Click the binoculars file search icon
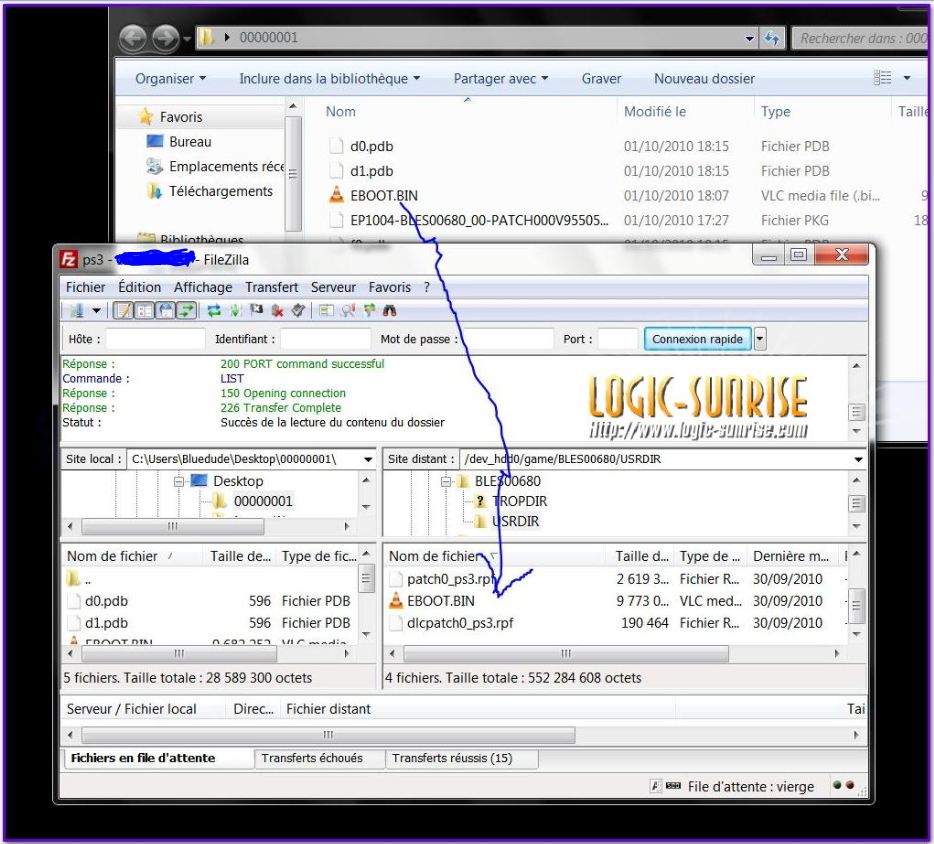The width and height of the screenshot is (934, 844). (389, 310)
